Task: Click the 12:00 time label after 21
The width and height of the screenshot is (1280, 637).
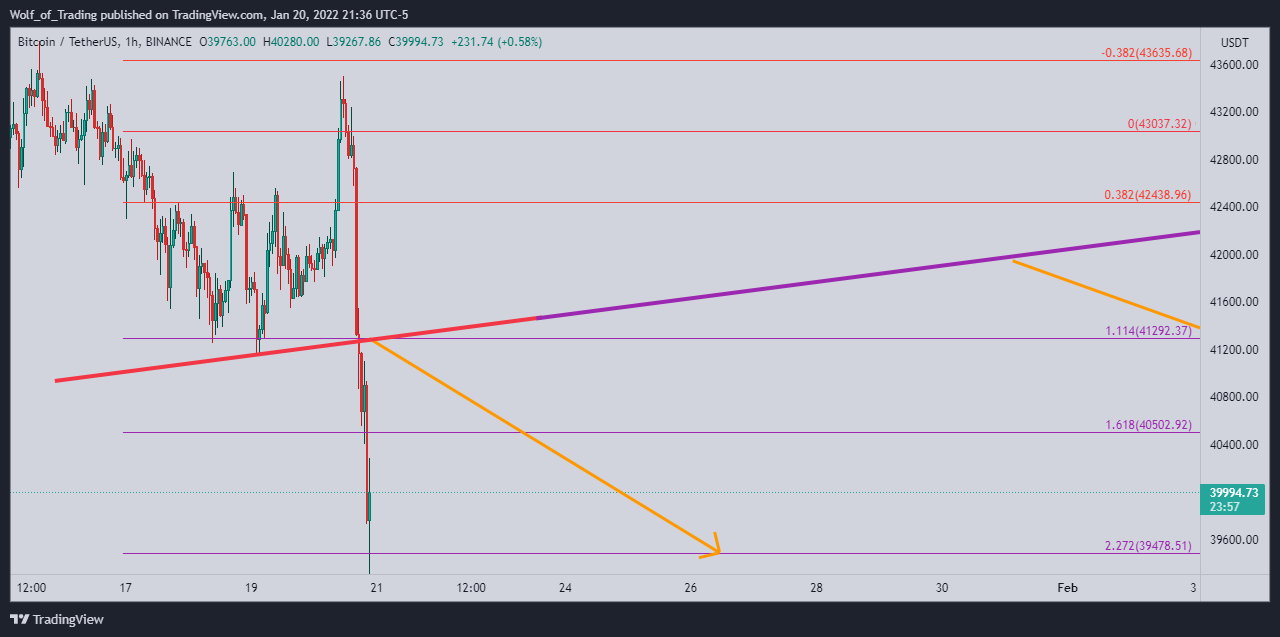Action: (x=471, y=588)
